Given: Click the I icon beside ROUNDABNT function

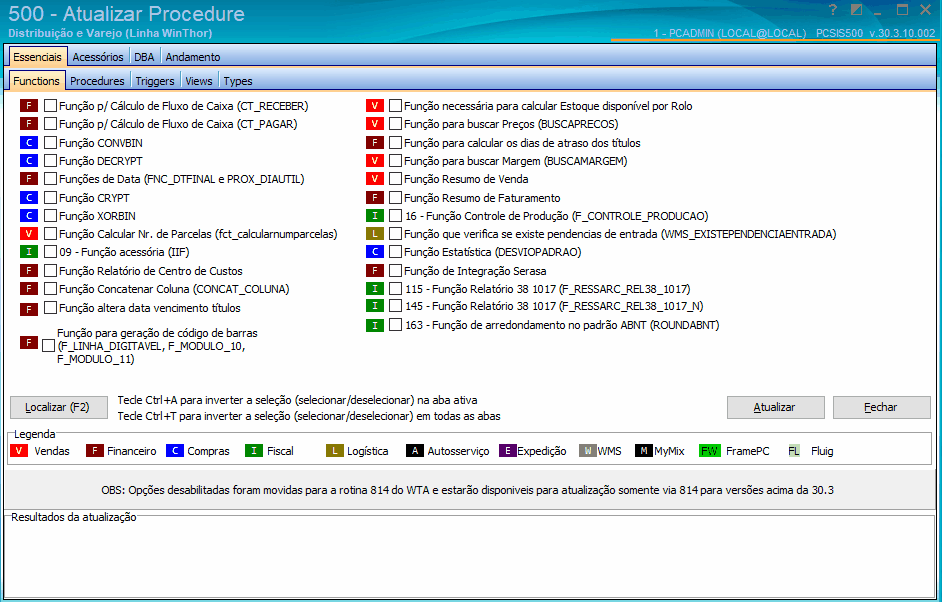Looking at the screenshot, I should [375, 325].
